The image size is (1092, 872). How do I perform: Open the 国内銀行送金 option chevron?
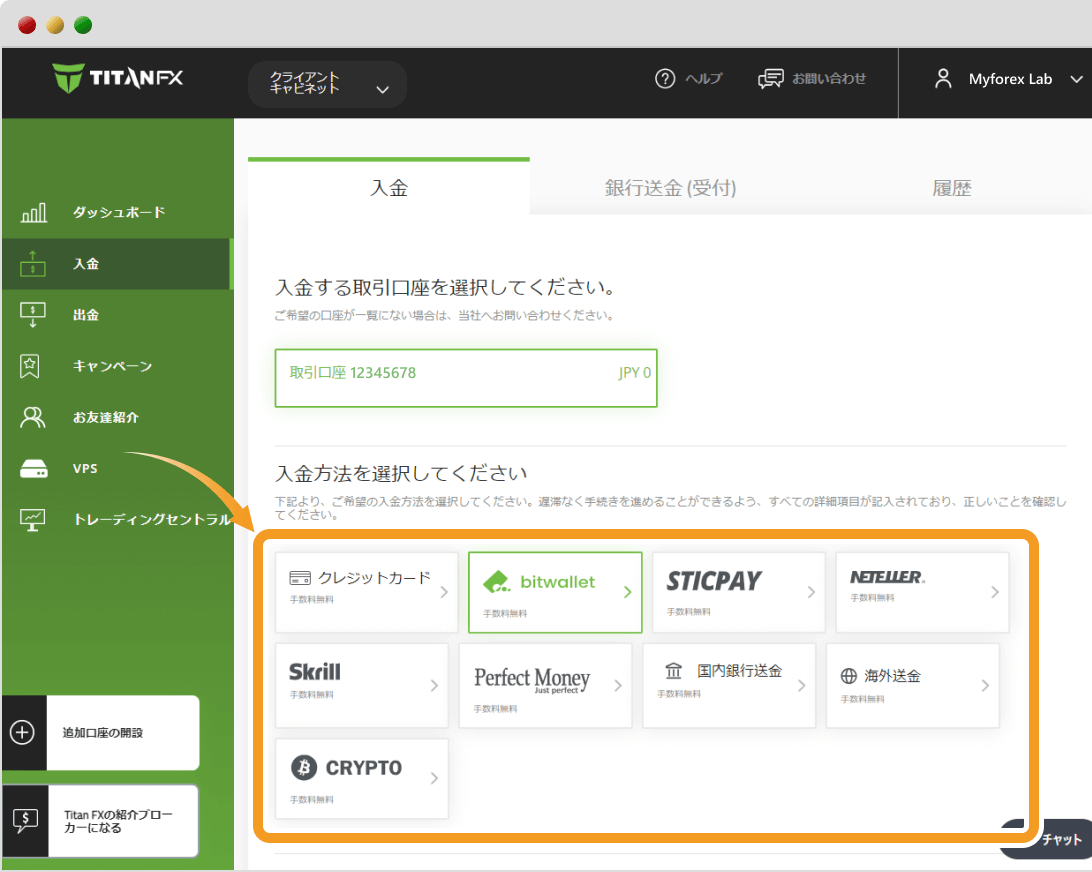click(802, 685)
